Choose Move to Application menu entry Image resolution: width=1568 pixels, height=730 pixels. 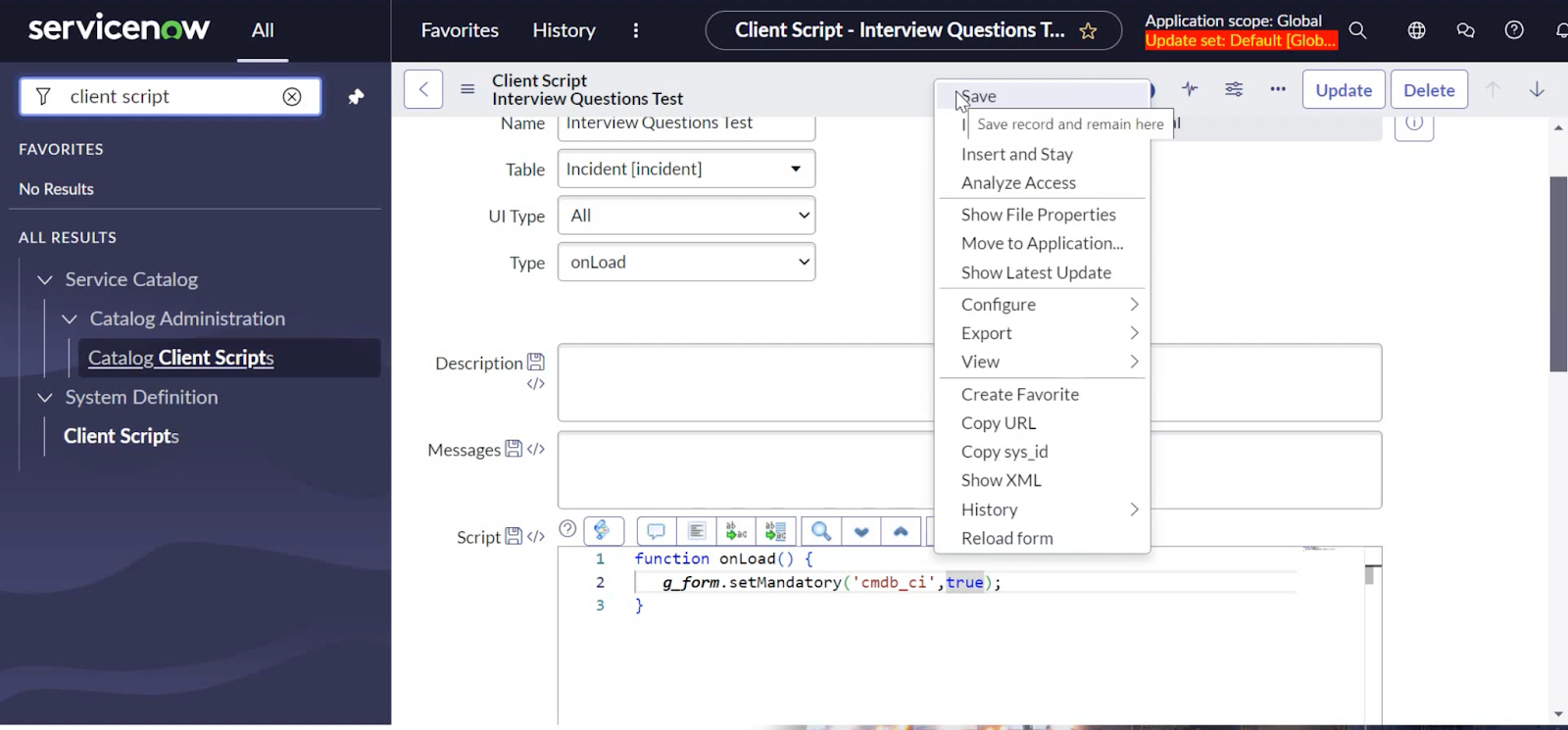(1042, 243)
